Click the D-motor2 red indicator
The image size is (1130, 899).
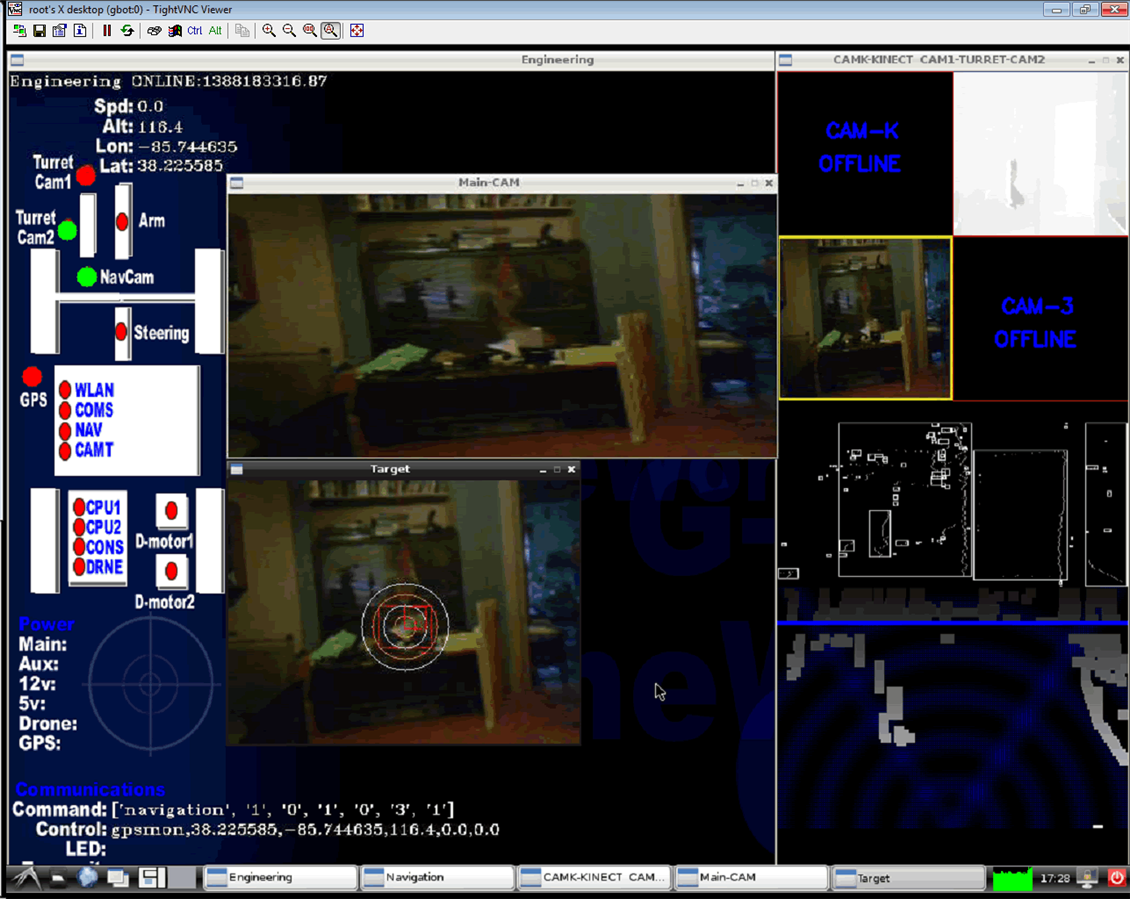coord(172,571)
